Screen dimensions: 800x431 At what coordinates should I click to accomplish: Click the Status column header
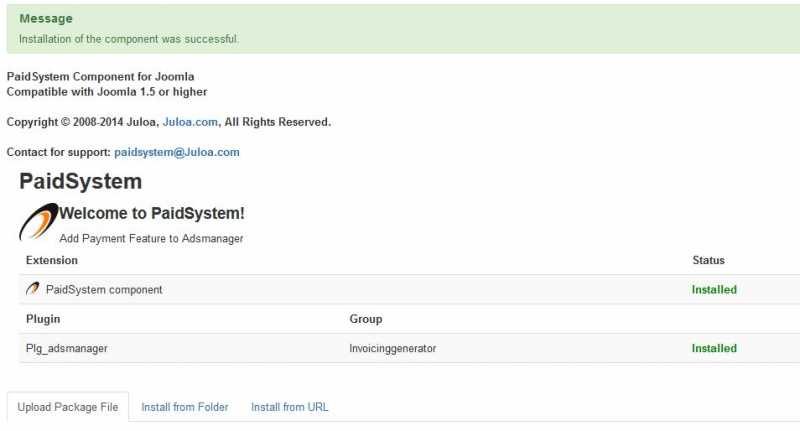coord(708,260)
